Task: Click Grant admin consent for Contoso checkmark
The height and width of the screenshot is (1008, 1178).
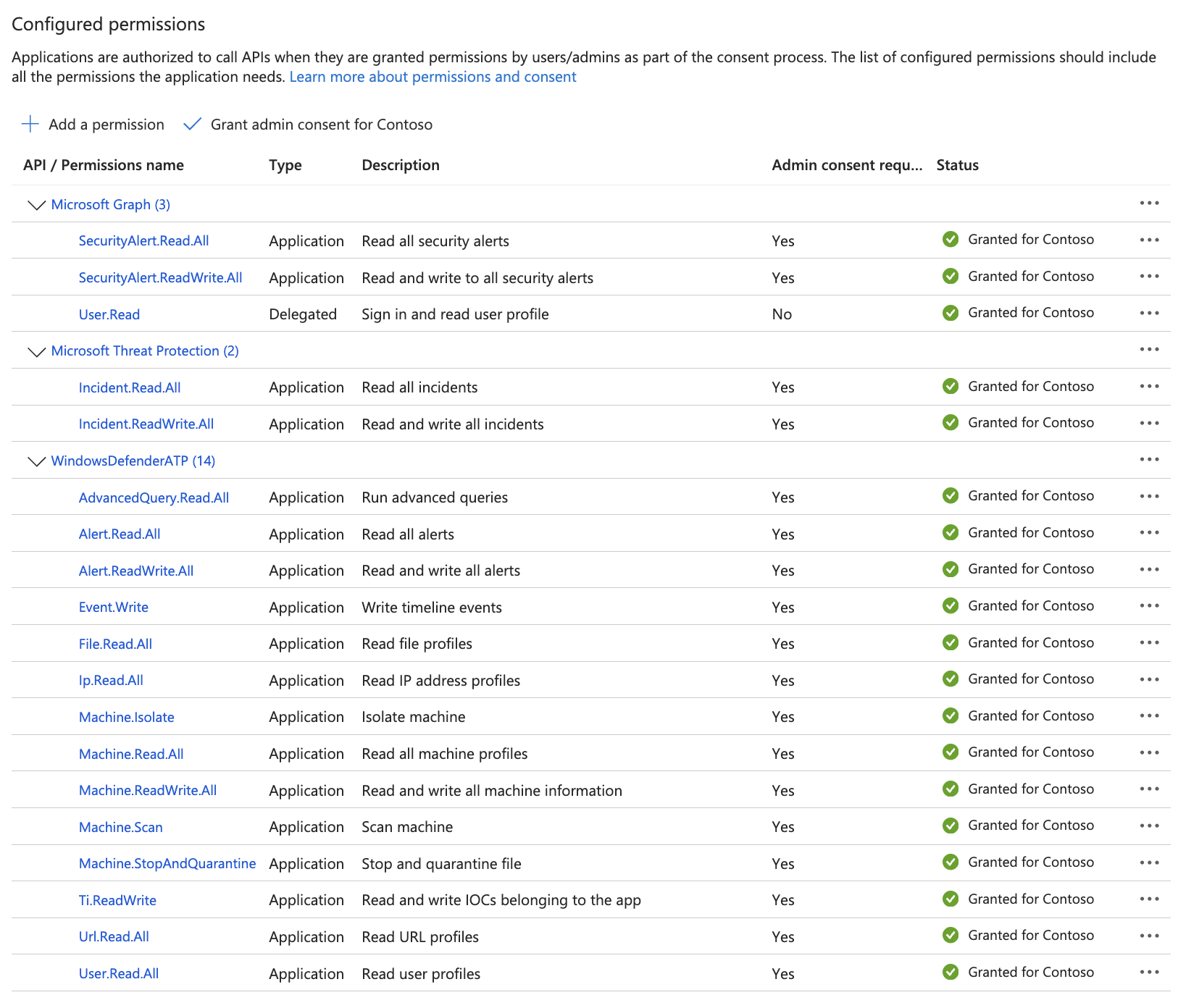Action: click(192, 124)
